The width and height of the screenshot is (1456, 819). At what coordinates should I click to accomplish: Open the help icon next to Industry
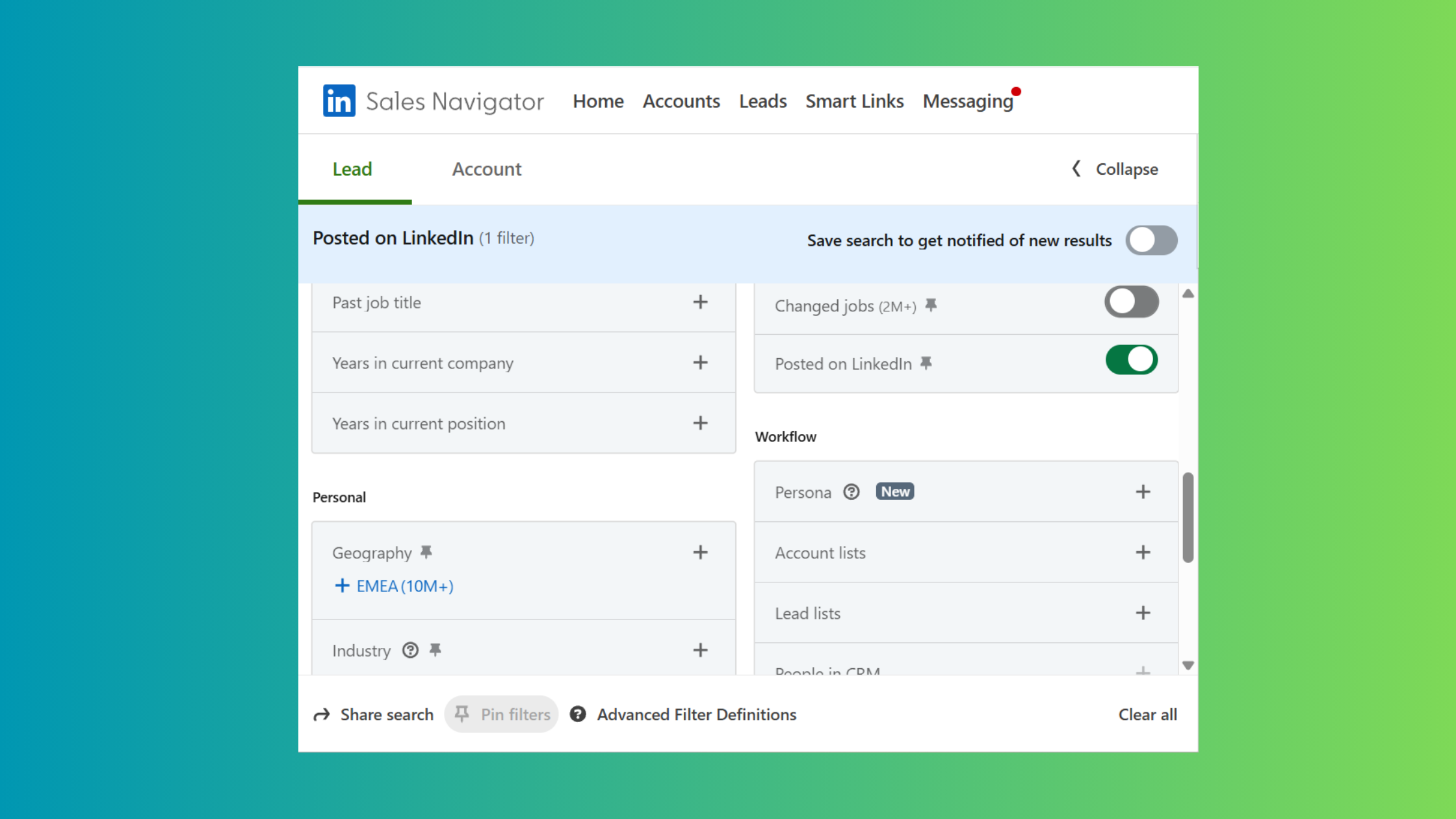coord(410,650)
